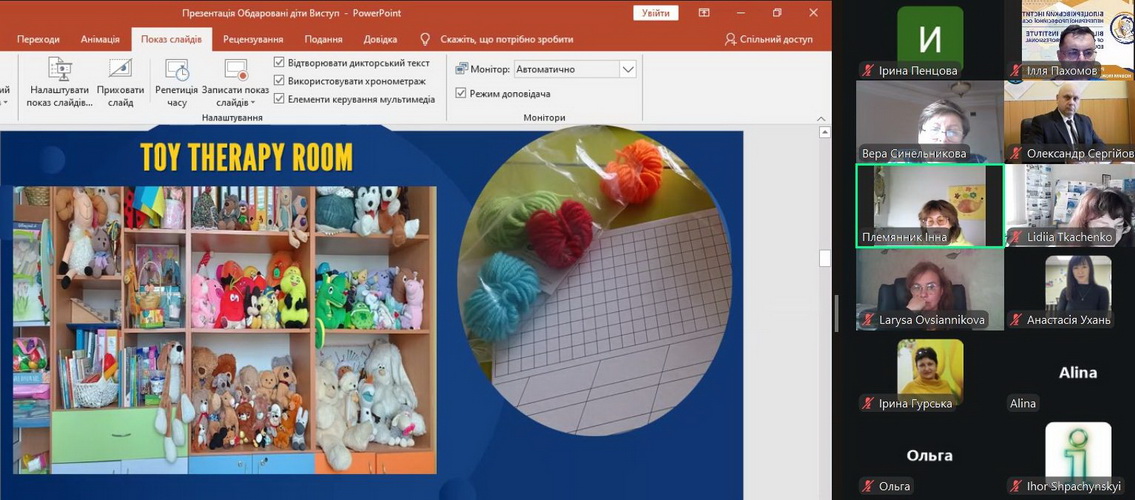Click the Увійти sign-in button
The width and height of the screenshot is (1135, 500).
[655, 13]
